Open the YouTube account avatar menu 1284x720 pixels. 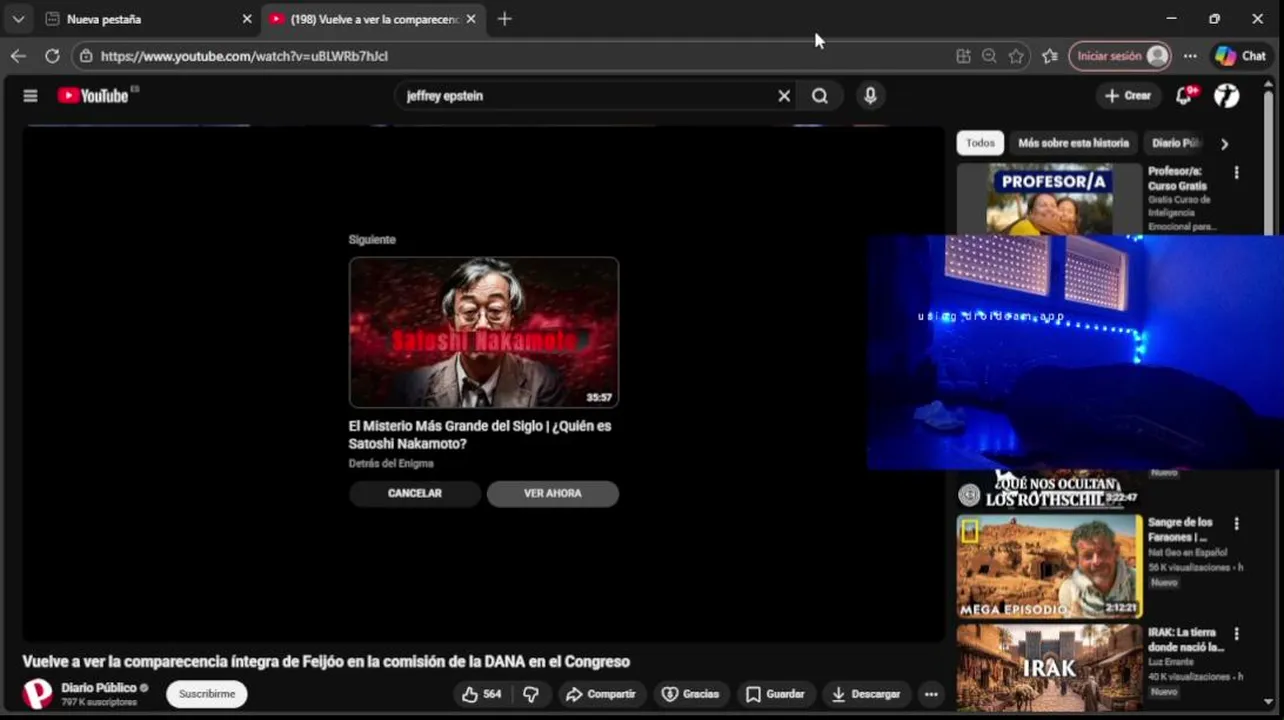pyautogui.click(x=1227, y=96)
